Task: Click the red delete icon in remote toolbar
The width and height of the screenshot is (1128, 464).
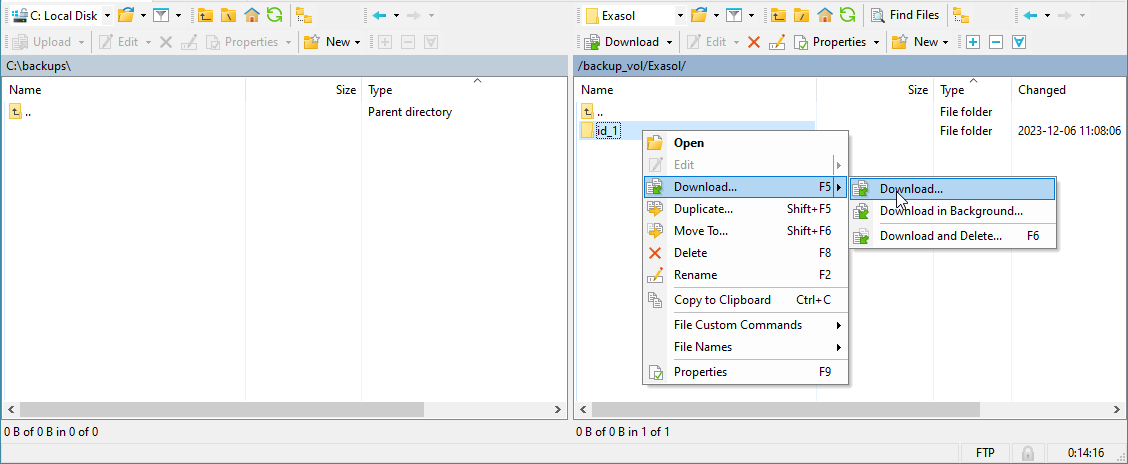Action: click(754, 42)
